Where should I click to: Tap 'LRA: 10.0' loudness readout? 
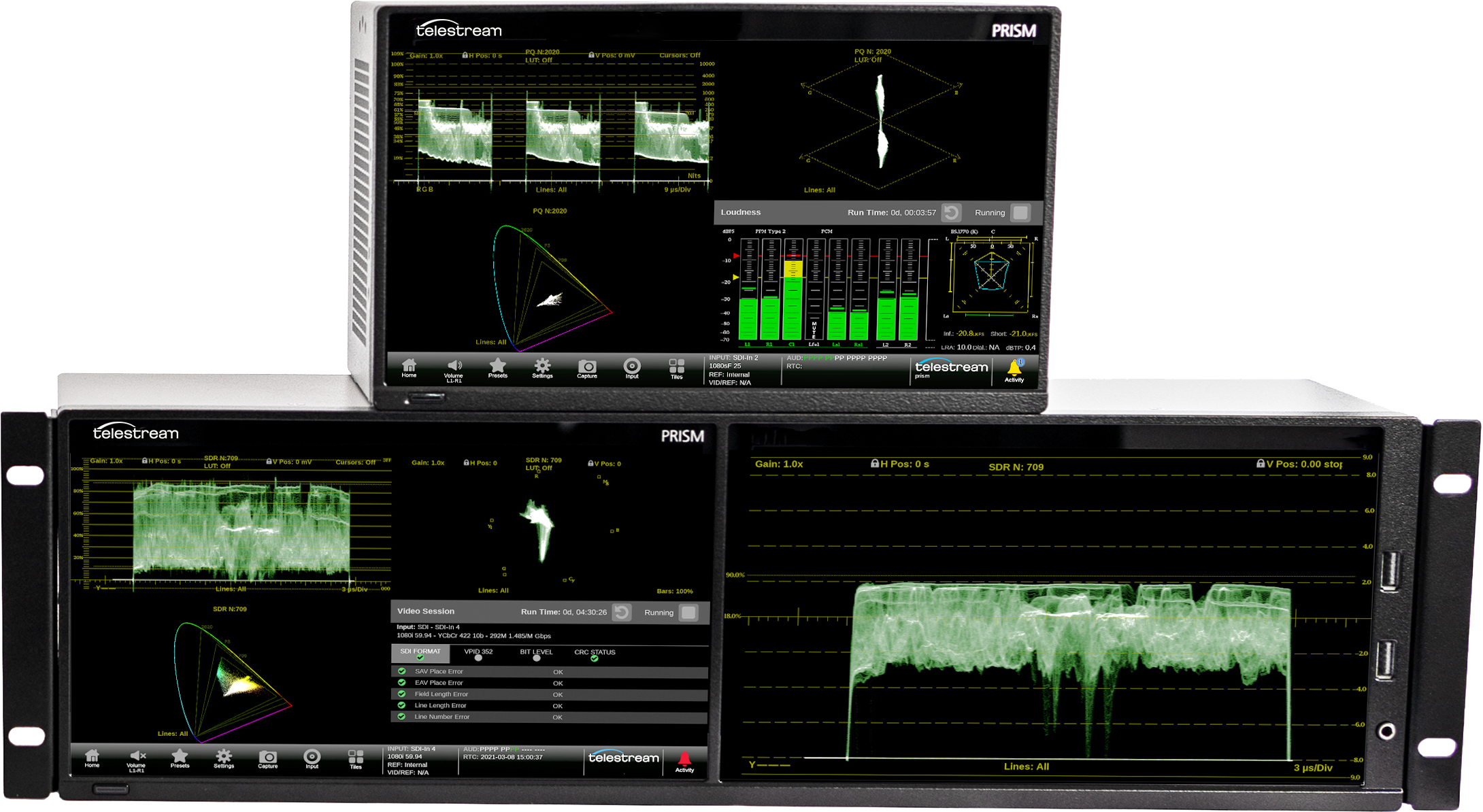point(957,348)
